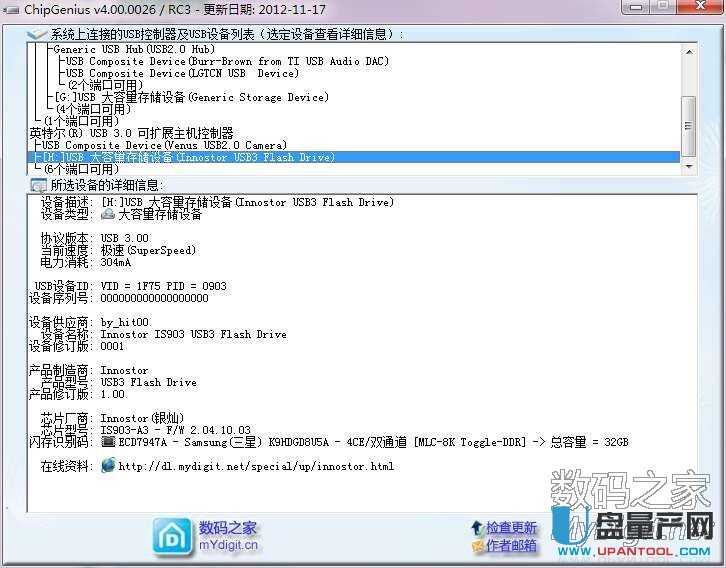This screenshot has height=568, width=726.
Task: Select the Burr-Brown USB Audio DAC device
Action: (226, 61)
